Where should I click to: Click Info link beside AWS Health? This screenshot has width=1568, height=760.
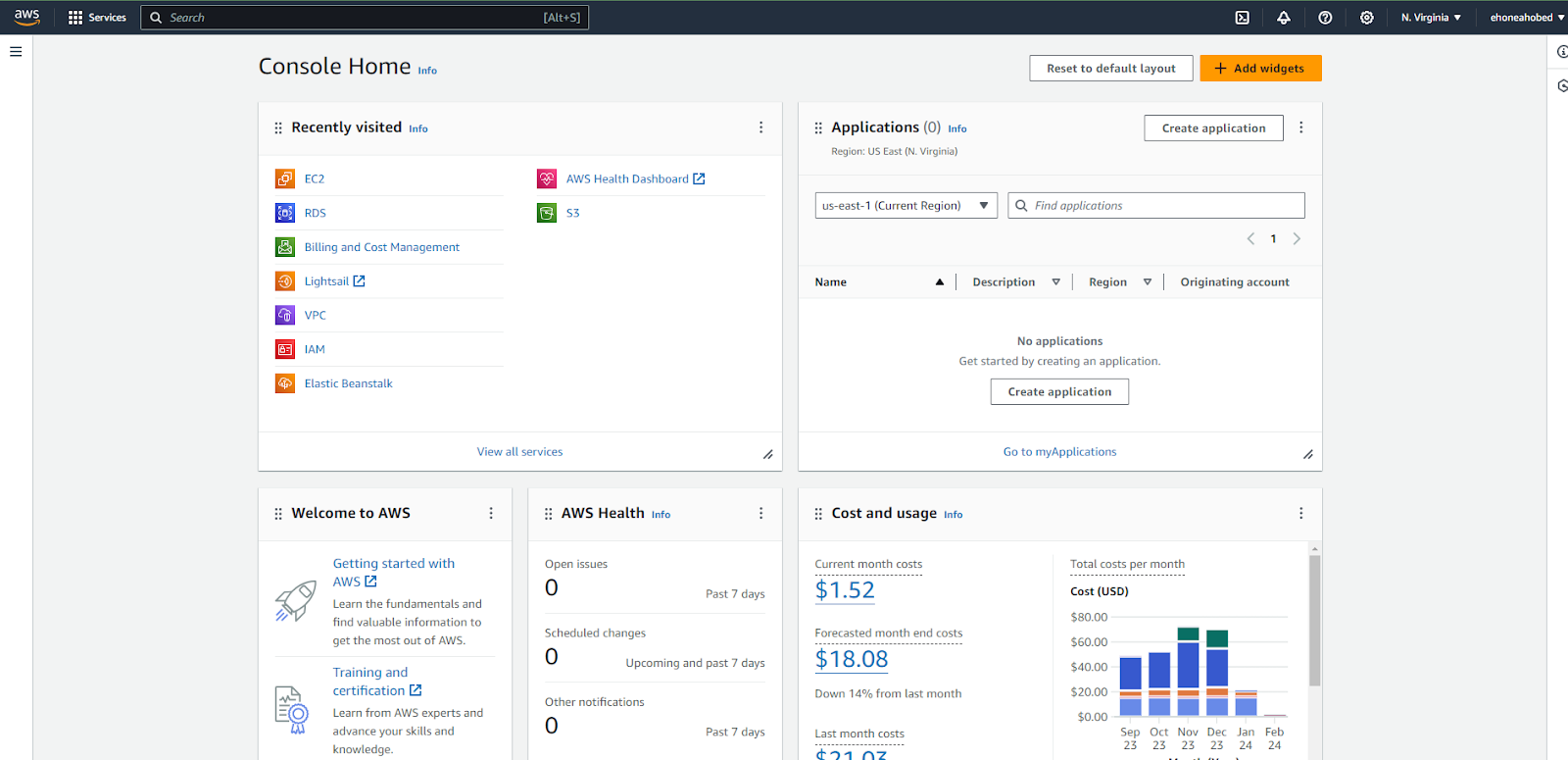point(661,515)
